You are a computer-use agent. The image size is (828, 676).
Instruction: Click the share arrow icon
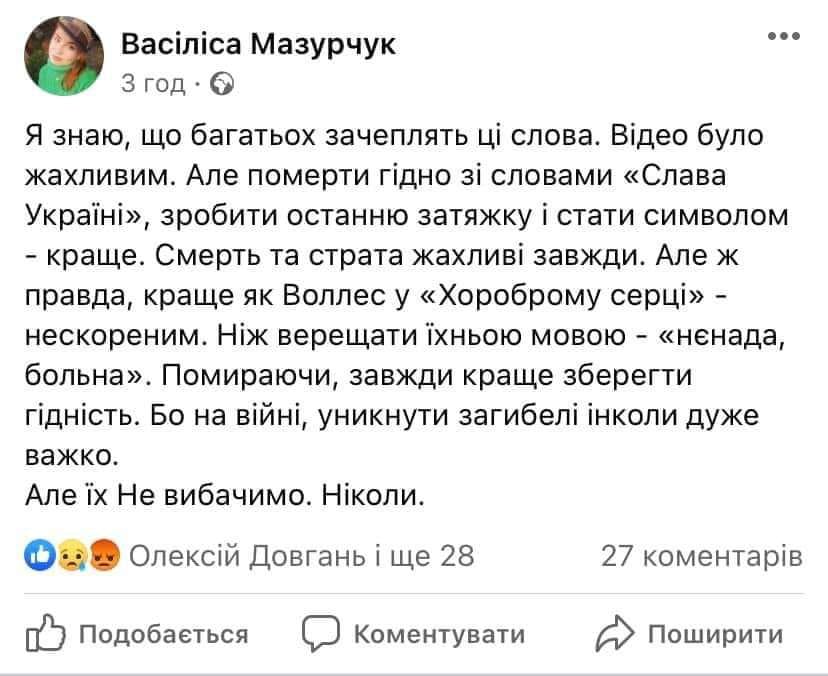click(x=612, y=633)
